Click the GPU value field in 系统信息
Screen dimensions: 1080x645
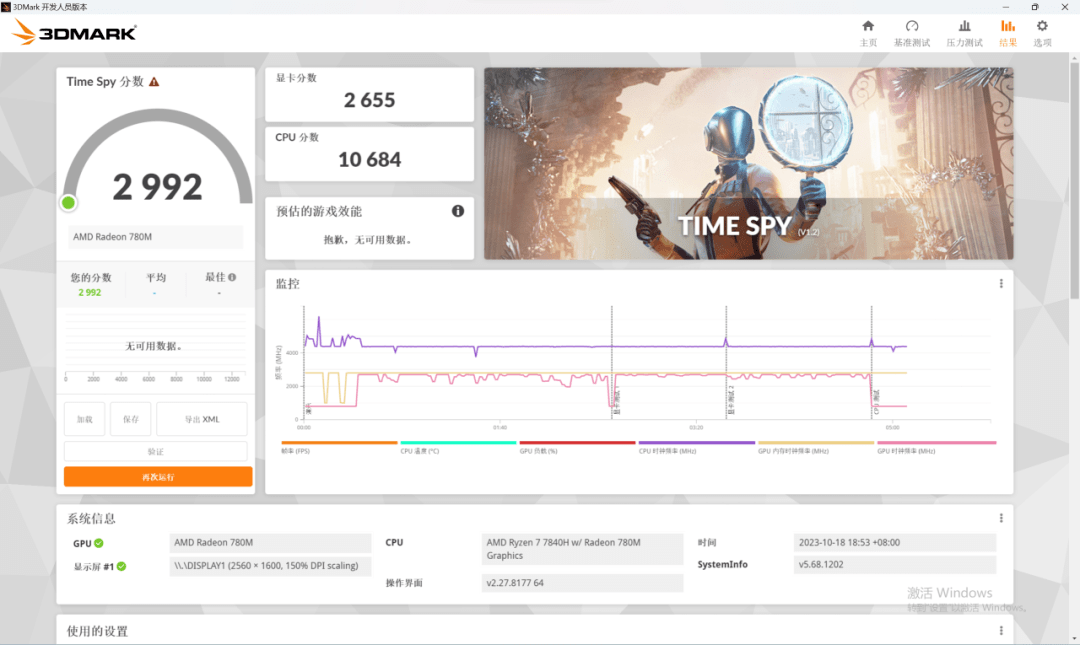pos(270,542)
